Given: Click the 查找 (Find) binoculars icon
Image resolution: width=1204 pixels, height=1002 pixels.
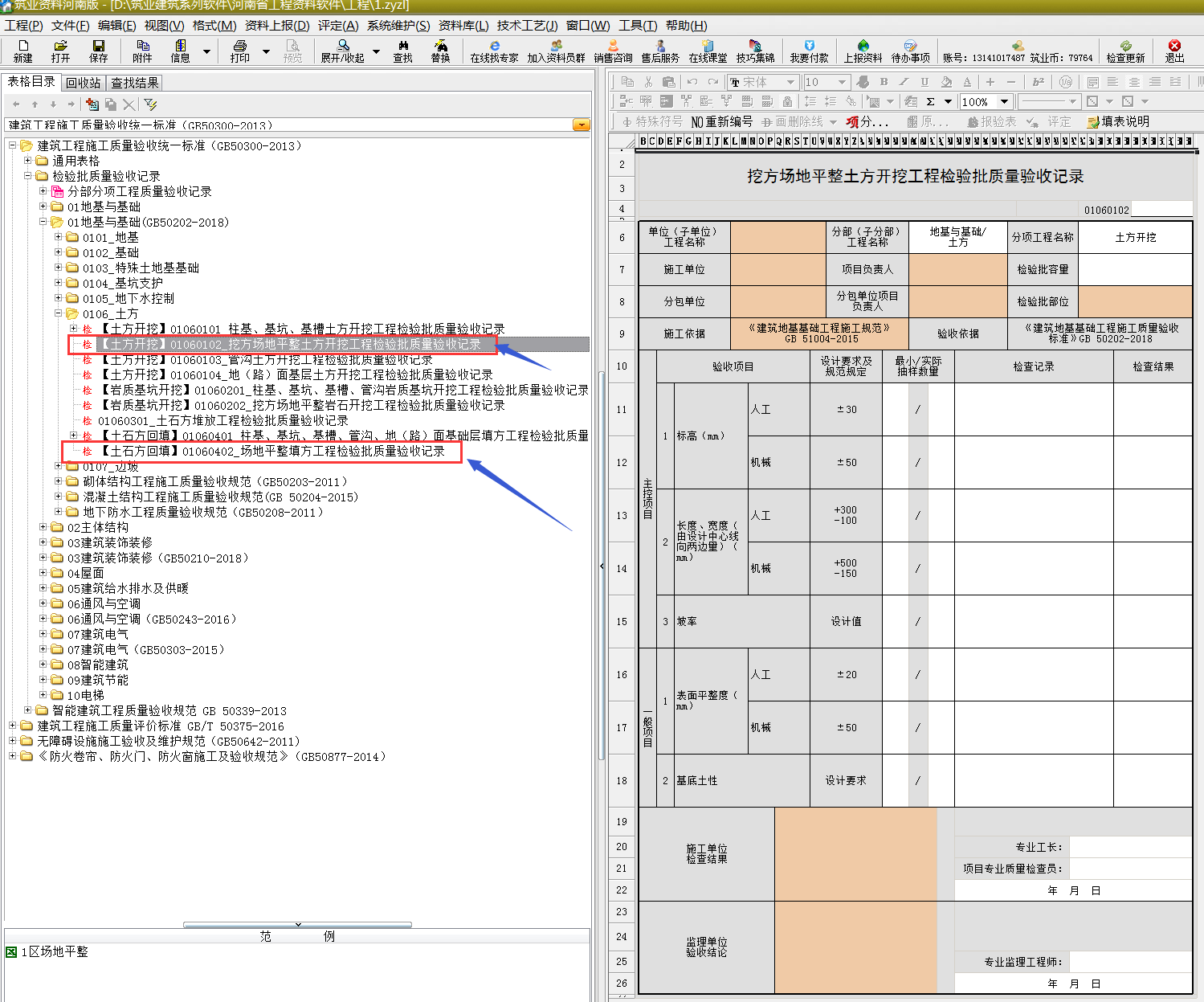Looking at the screenshot, I should pos(402,51).
